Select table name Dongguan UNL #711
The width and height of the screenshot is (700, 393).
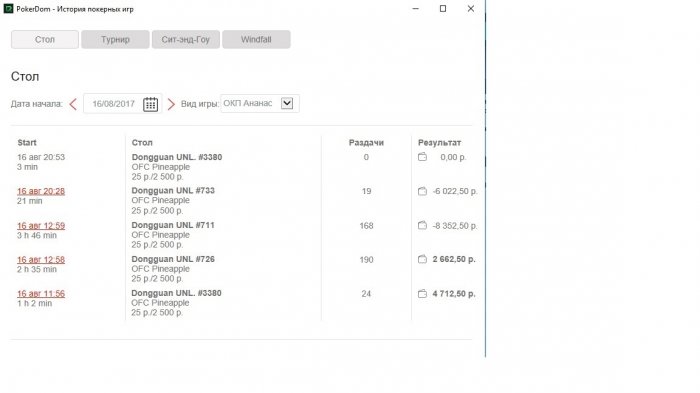point(173,225)
